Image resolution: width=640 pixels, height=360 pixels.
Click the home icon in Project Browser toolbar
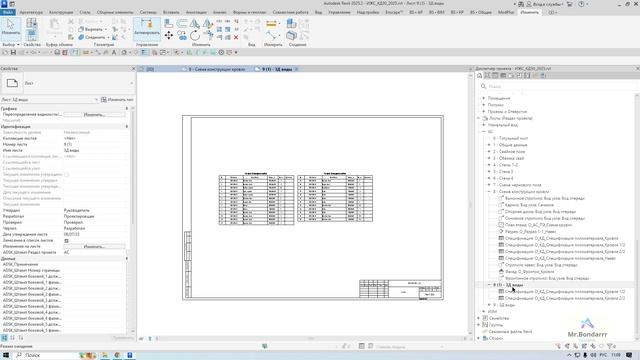pyautogui.click(x=480, y=76)
